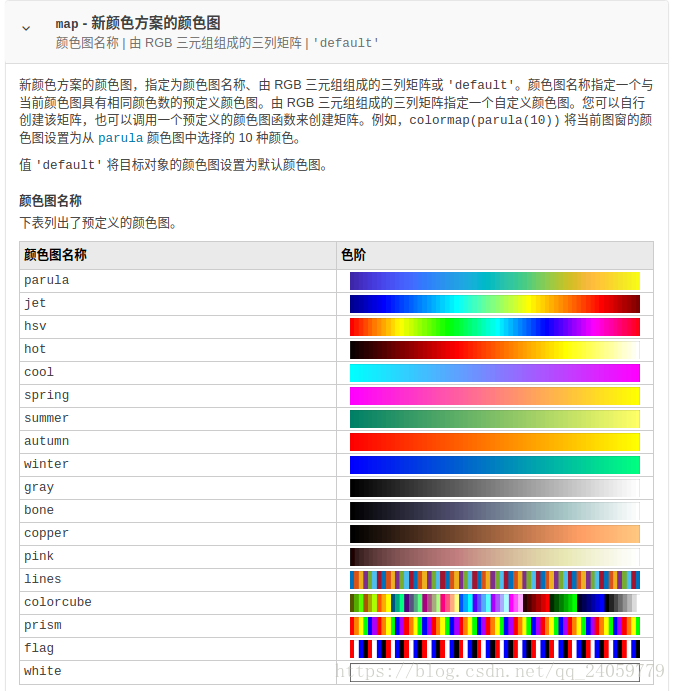Click the table cell 'colorcube'

click(178, 603)
